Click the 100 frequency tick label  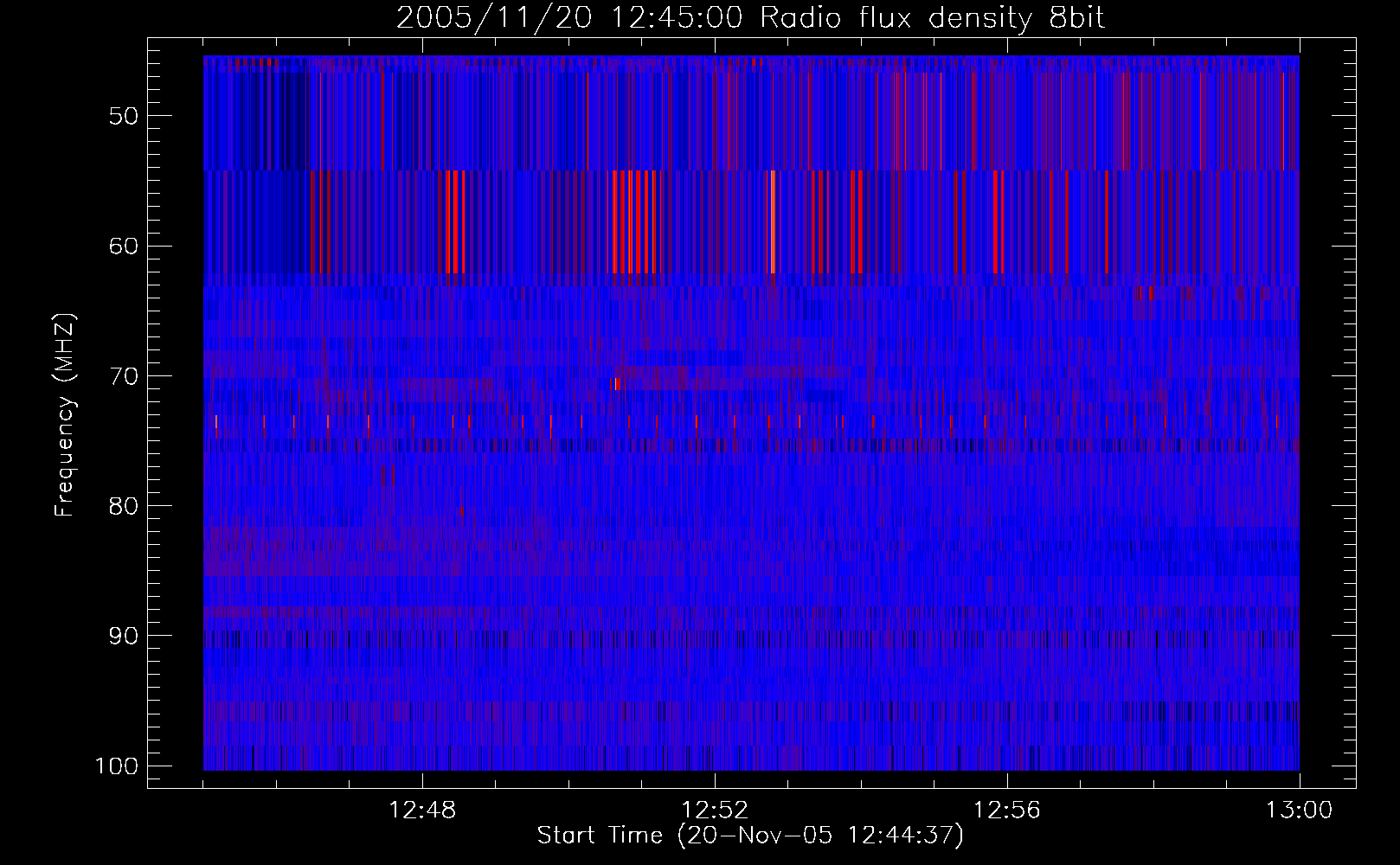coord(116,766)
